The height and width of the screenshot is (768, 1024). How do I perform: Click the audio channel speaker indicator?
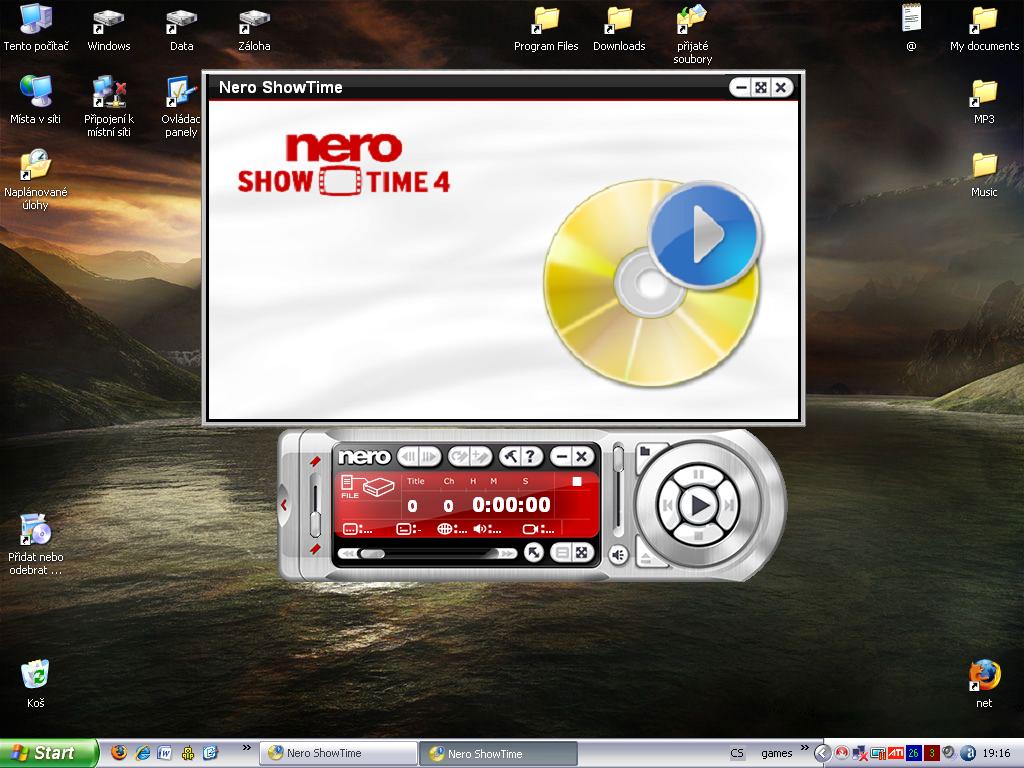point(487,529)
